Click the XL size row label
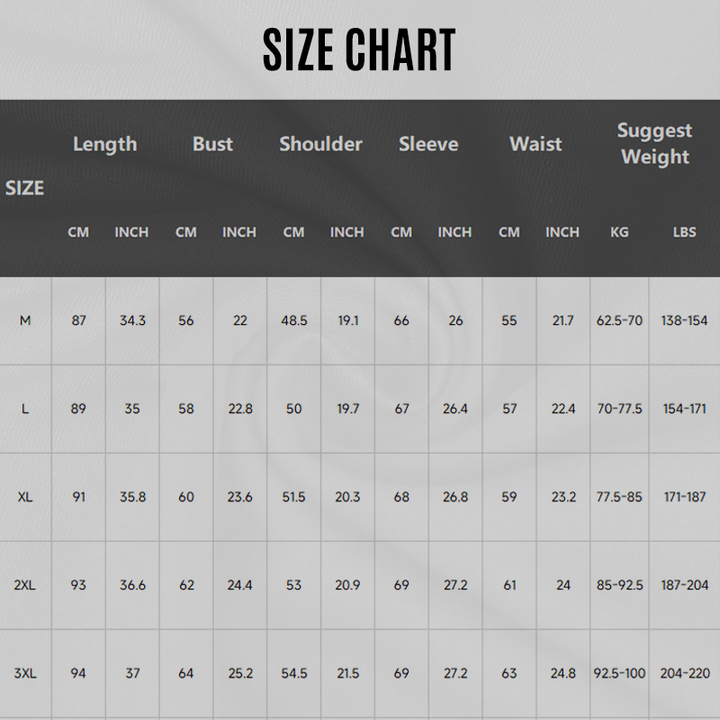Screen dimensions: 720x720 25,497
